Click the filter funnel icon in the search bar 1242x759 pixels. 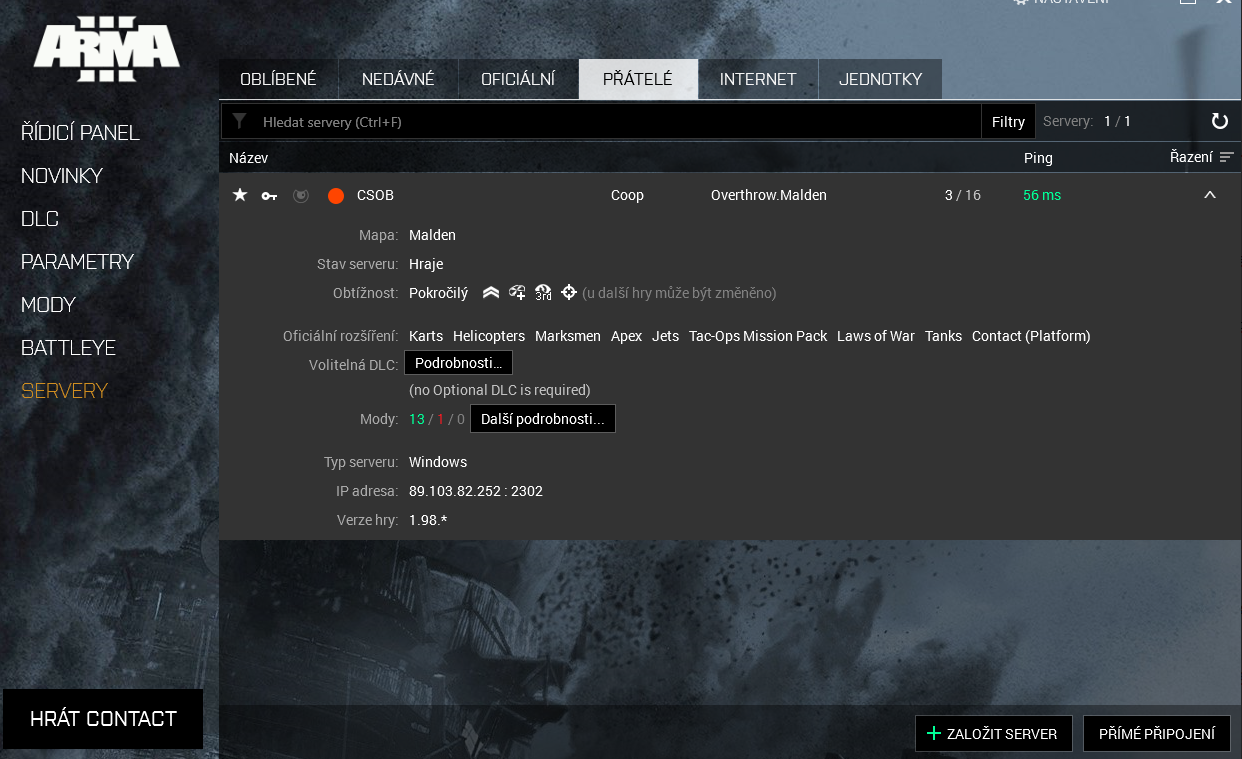pyautogui.click(x=240, y=121)
